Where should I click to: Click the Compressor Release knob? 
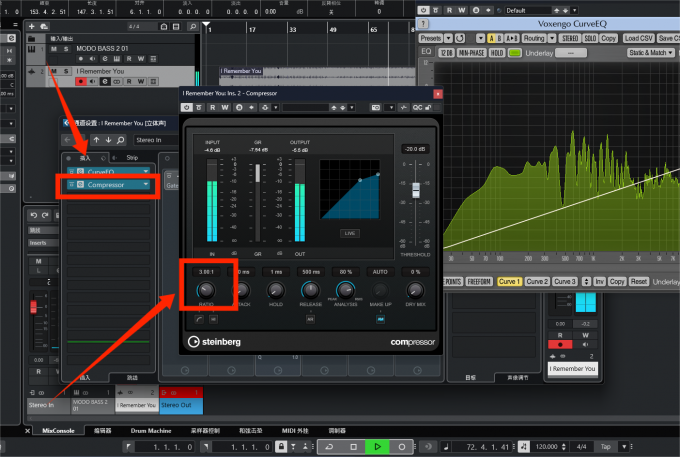point(311,290)
